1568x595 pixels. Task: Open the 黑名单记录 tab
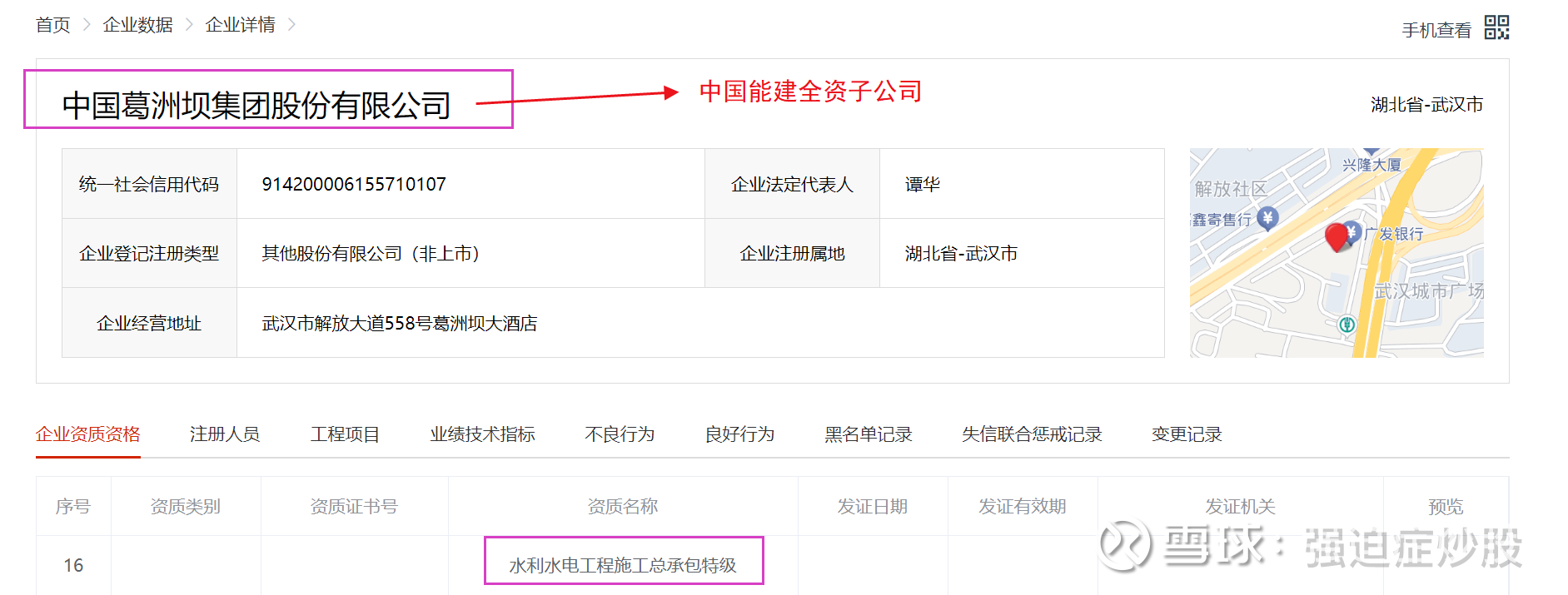(869, 434)
